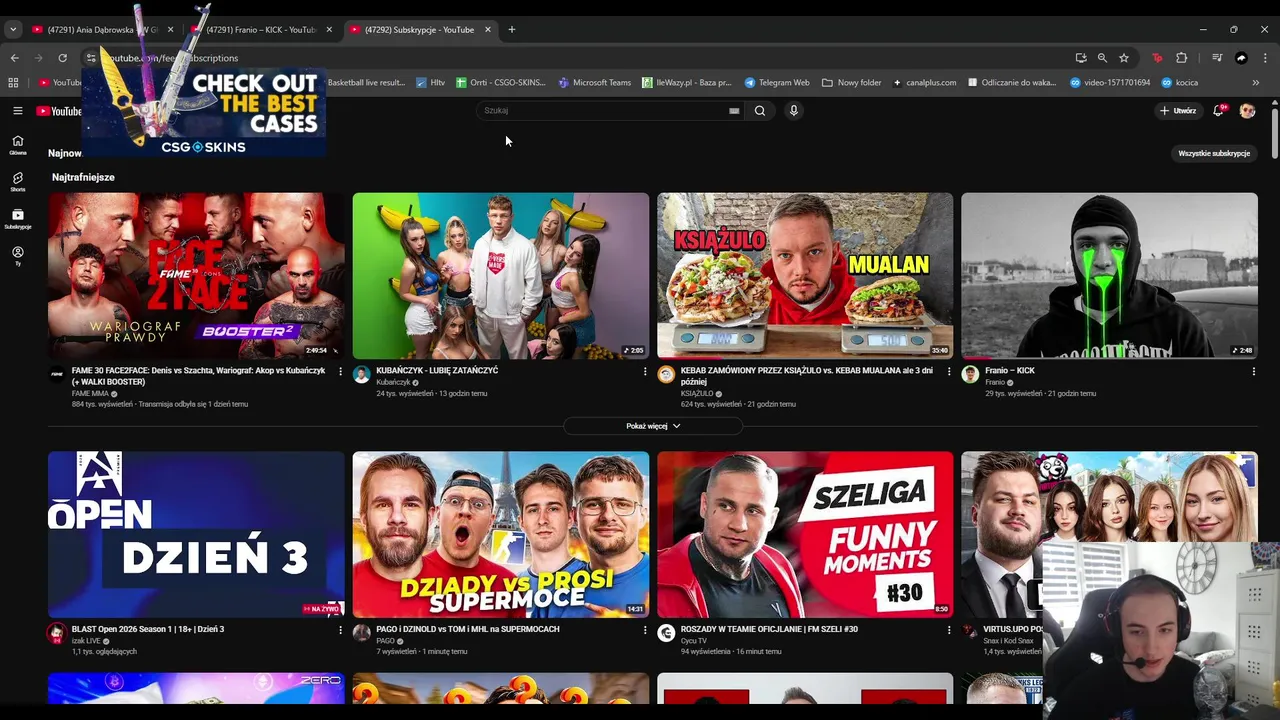Click the YouTube search magnifier button
1280x720 pixels.
(760, 111)
